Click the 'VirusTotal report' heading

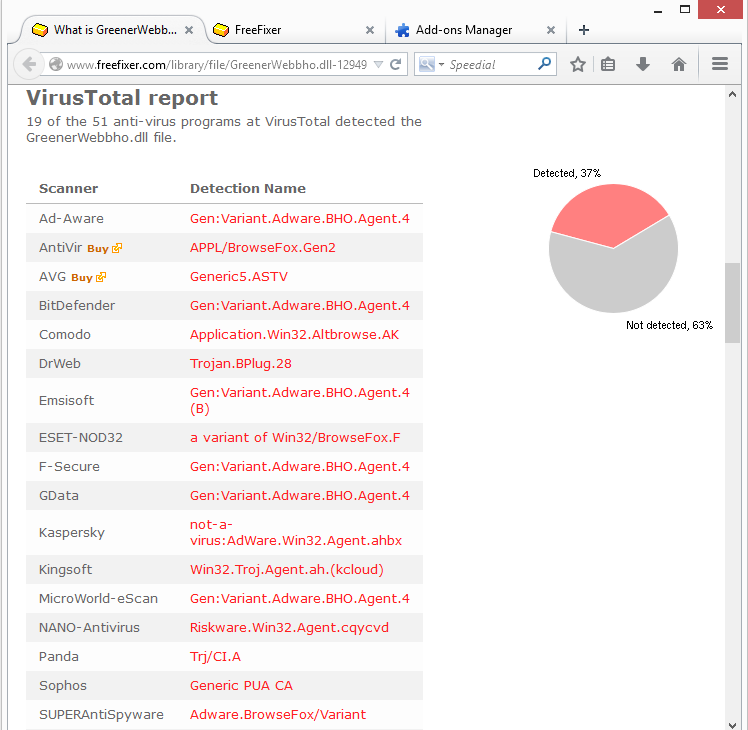click(122, 98)
